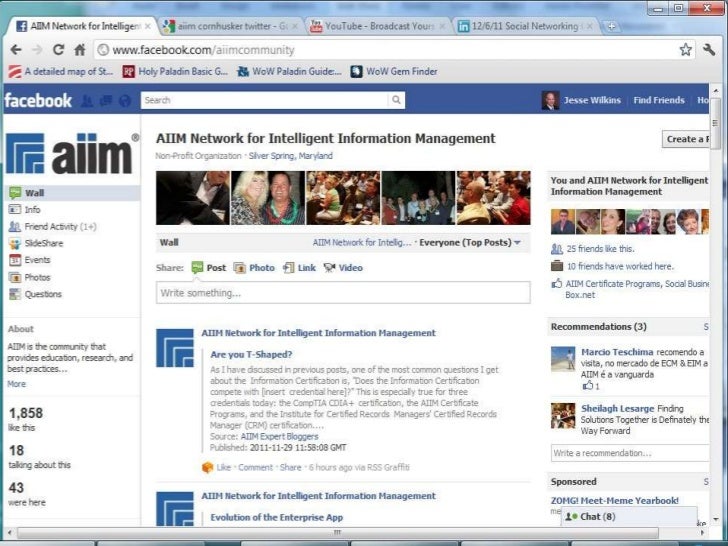The width and height of the screenshot is (728, 546).
Task: Go to the browser Home icon
Action: click(80, 50)
